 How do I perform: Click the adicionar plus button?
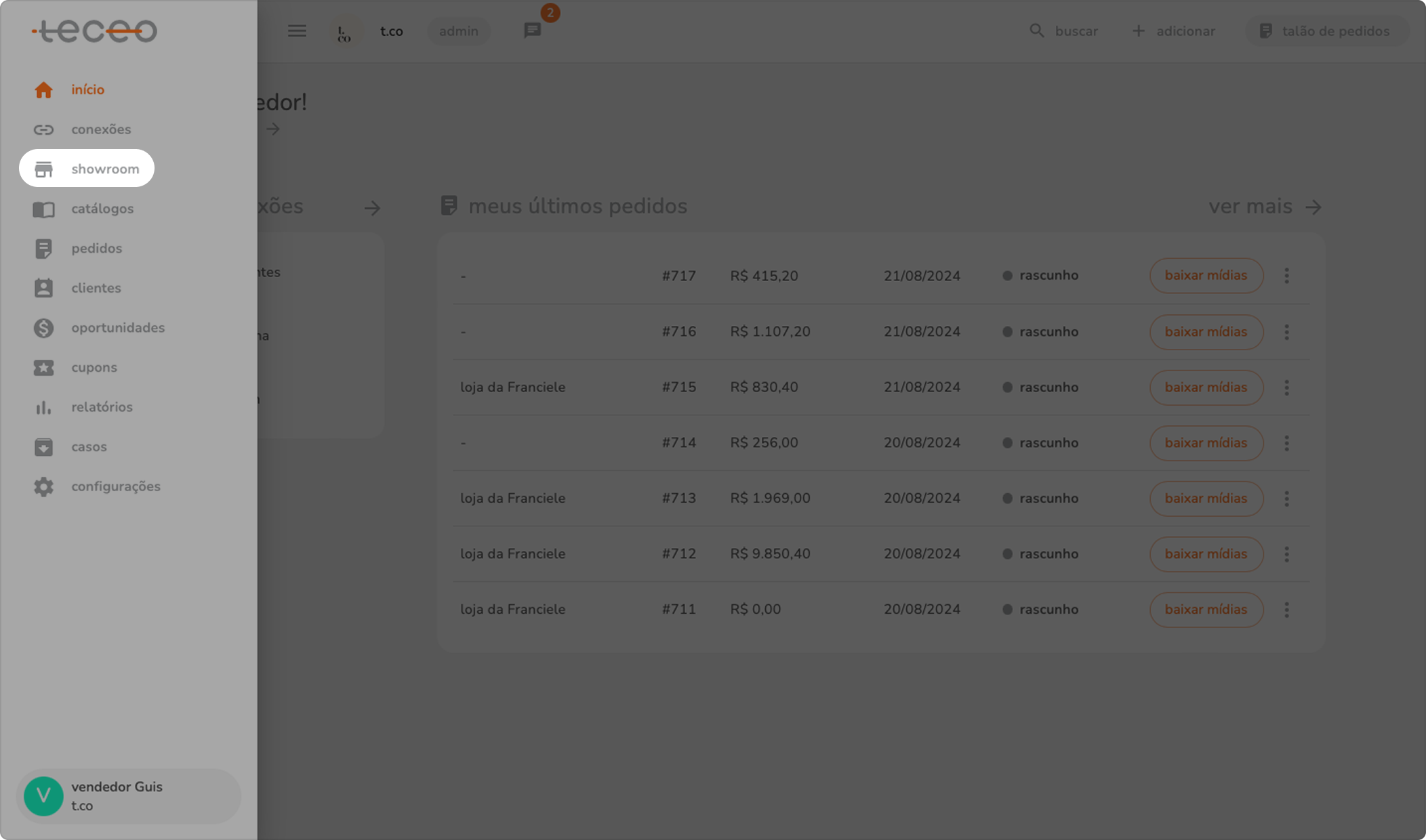tap(1174, 31)
